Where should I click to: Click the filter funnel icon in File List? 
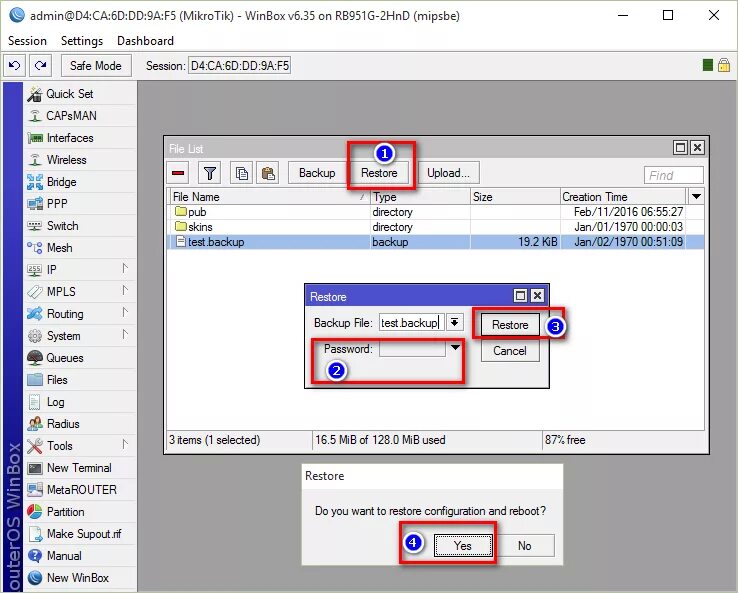tap(209, 173)
